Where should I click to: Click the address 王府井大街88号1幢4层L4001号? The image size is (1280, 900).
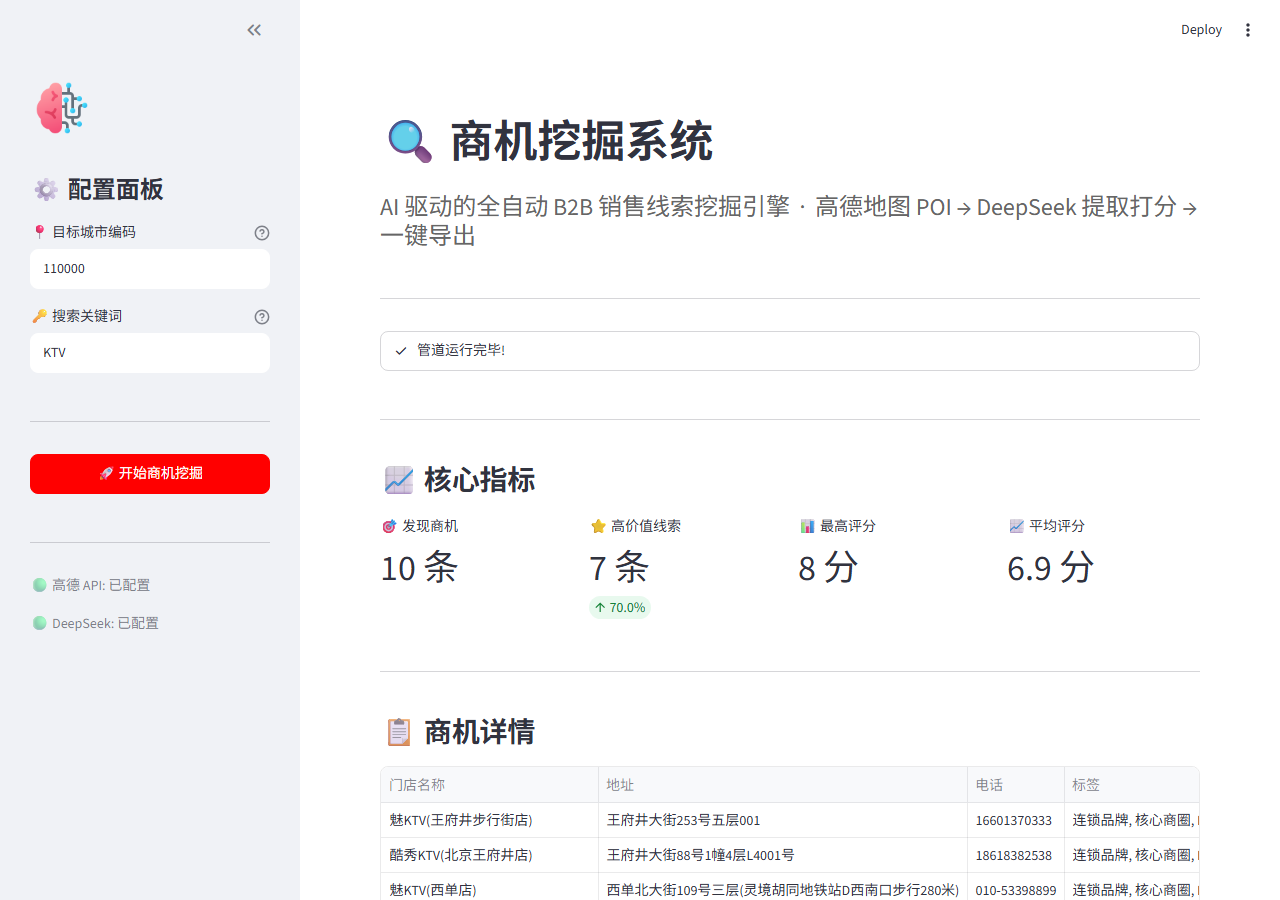(x=783, y=855)
